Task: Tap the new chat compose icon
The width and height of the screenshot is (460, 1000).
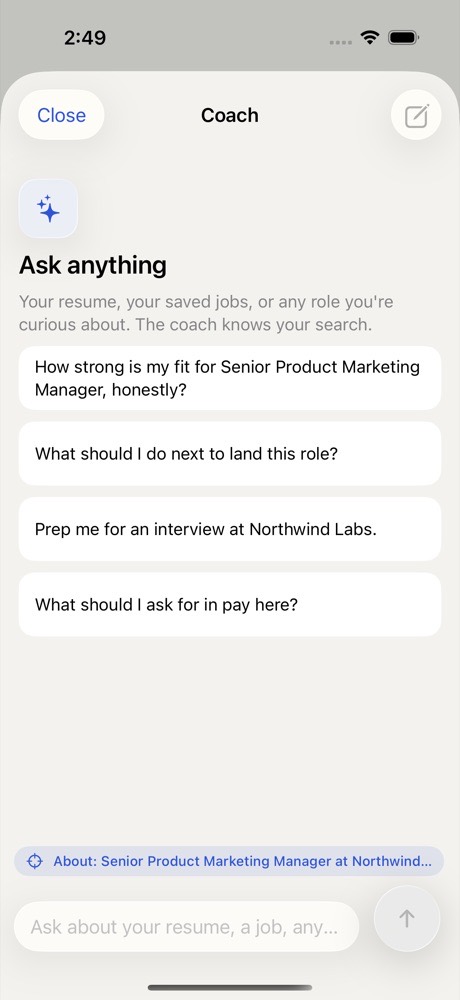Action: (x=416, y=115)
